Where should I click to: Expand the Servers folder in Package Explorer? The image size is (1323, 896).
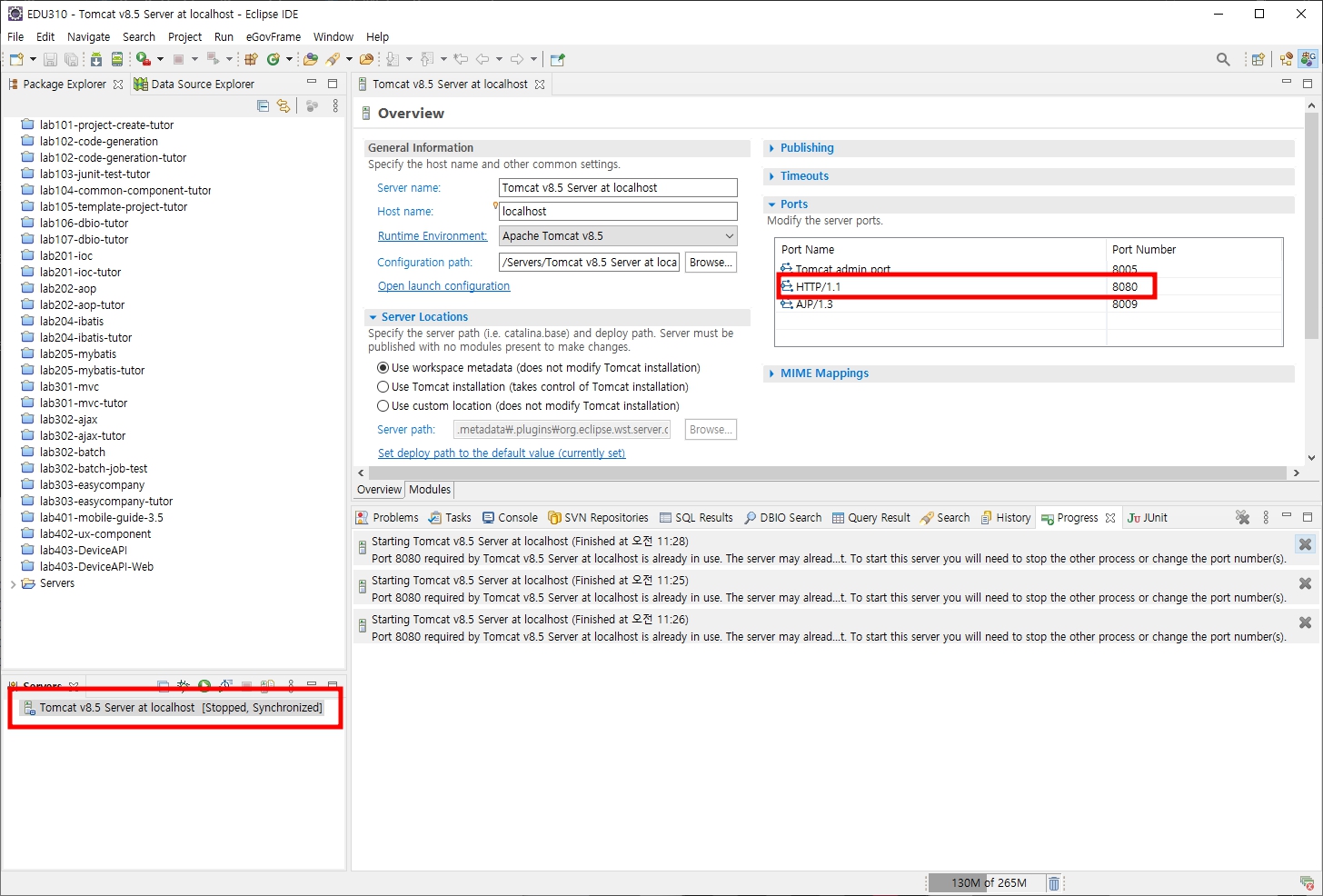click(13, 583)
